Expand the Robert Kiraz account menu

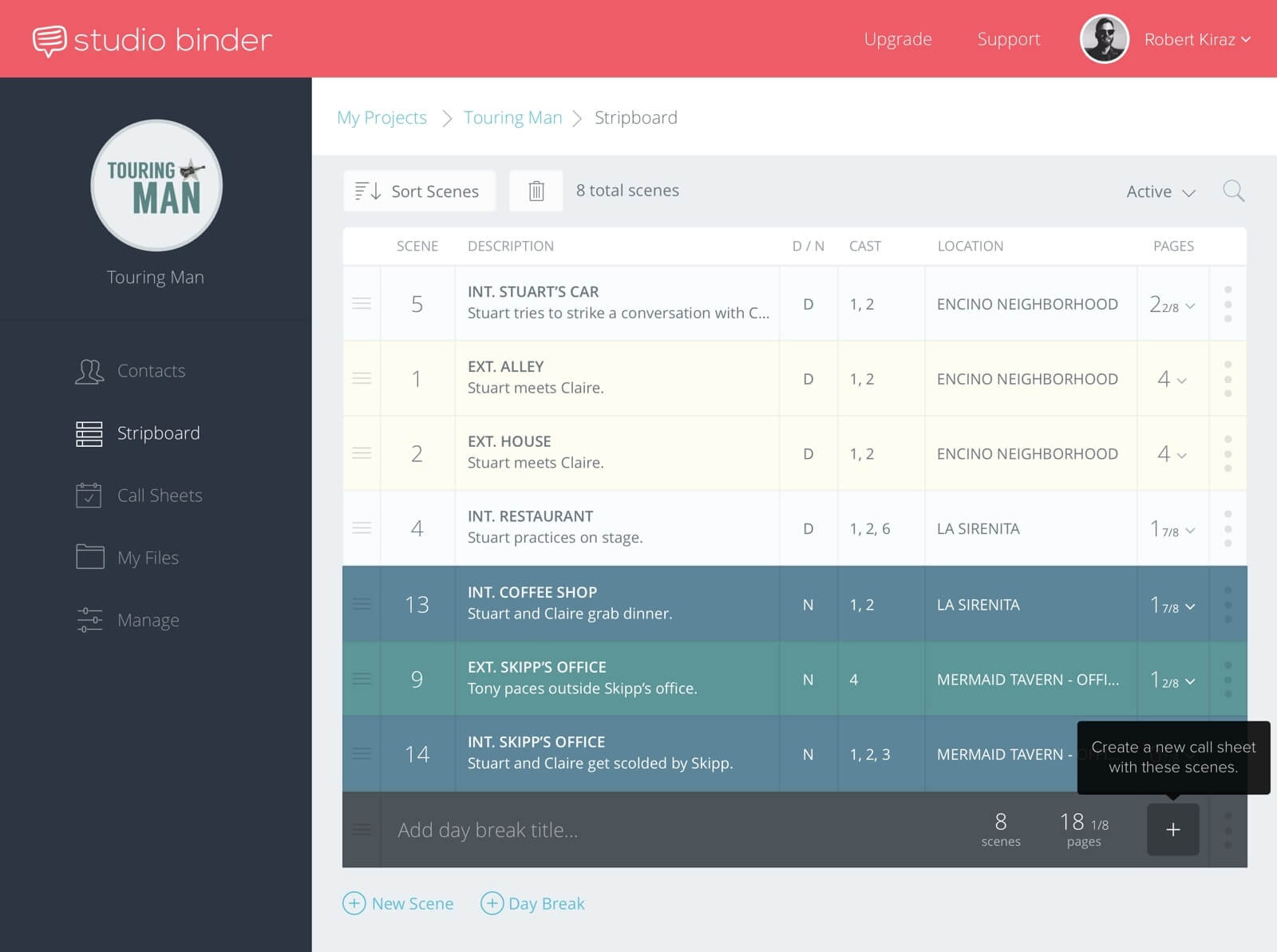[1197, 39]
